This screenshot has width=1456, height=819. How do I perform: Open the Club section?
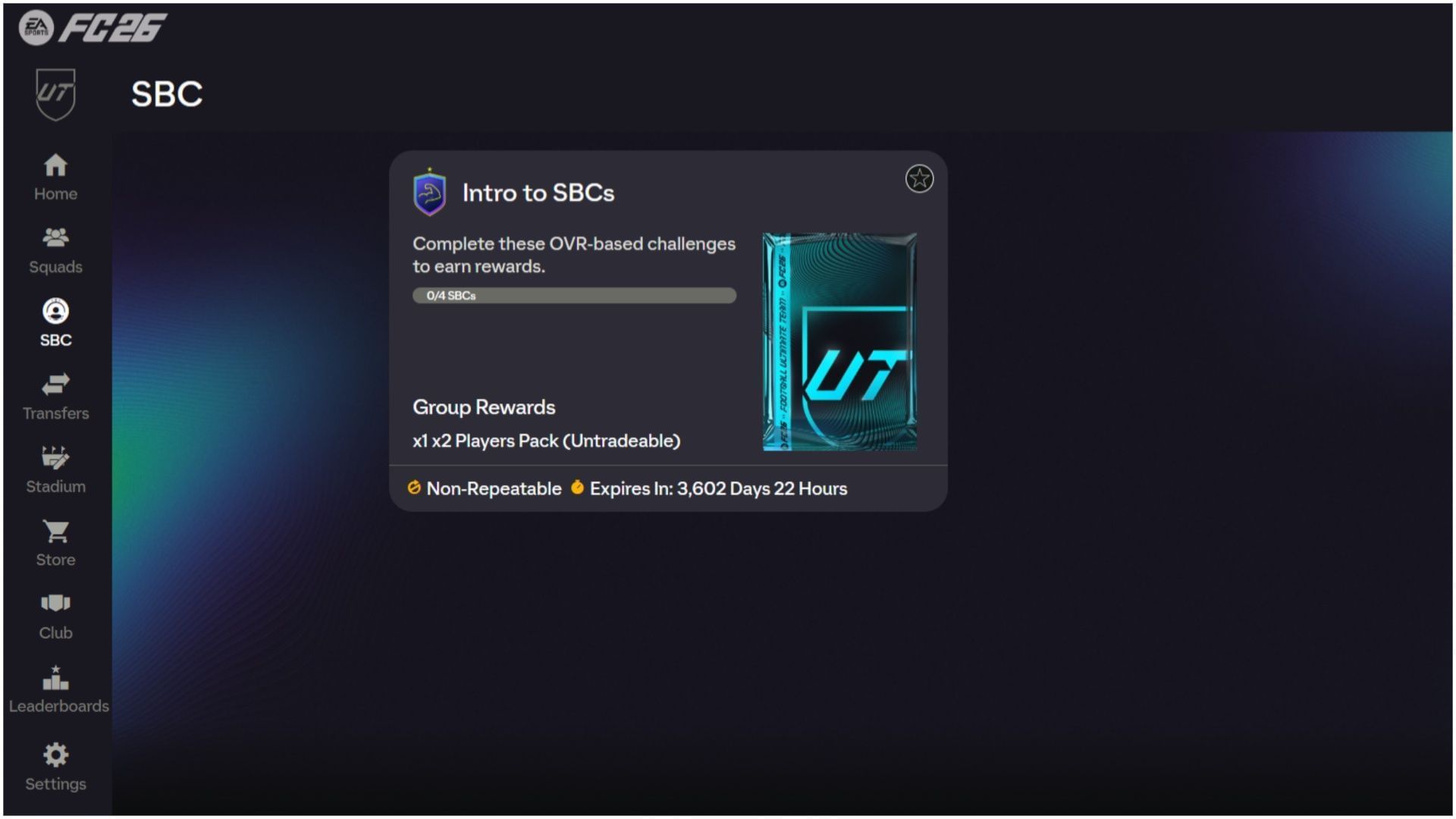55,617
